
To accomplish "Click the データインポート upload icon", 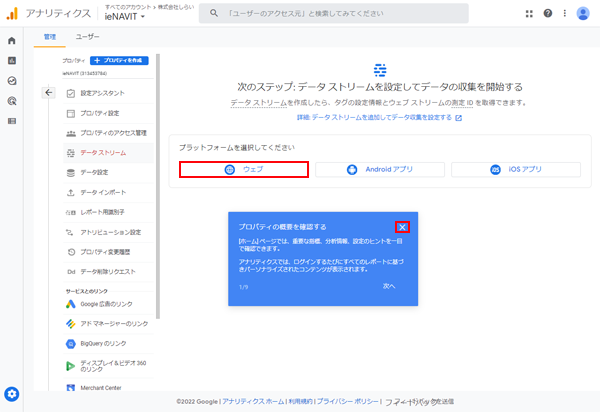I will [71, 193].
